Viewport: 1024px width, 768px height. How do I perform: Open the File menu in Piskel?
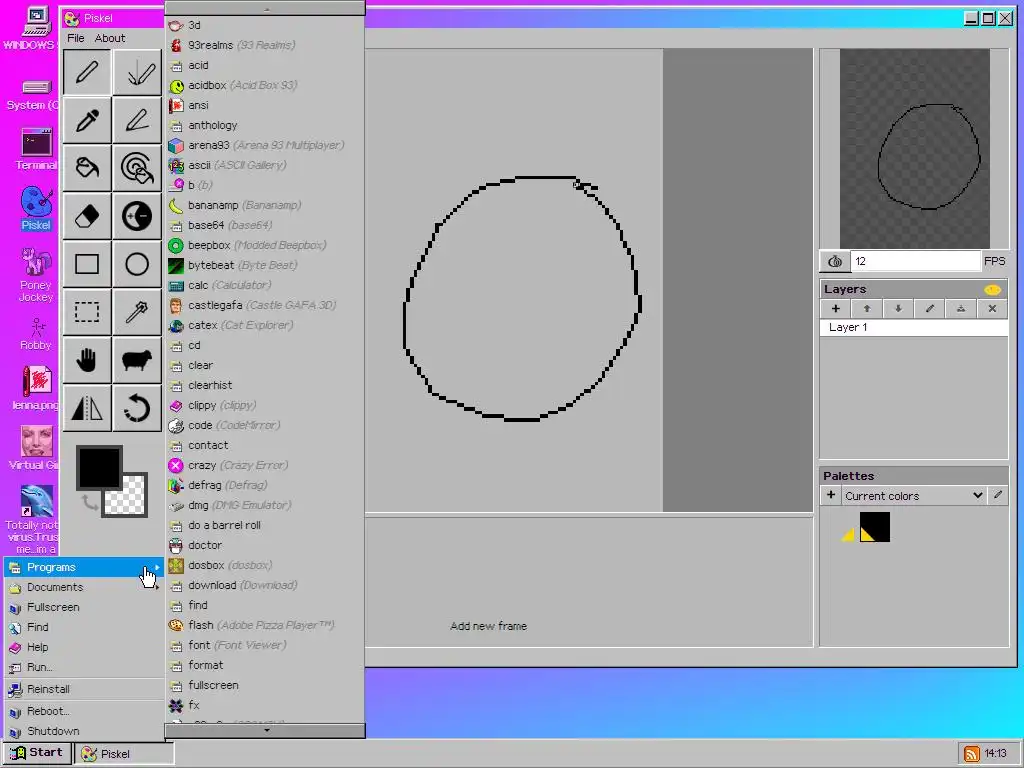point(76,38)
